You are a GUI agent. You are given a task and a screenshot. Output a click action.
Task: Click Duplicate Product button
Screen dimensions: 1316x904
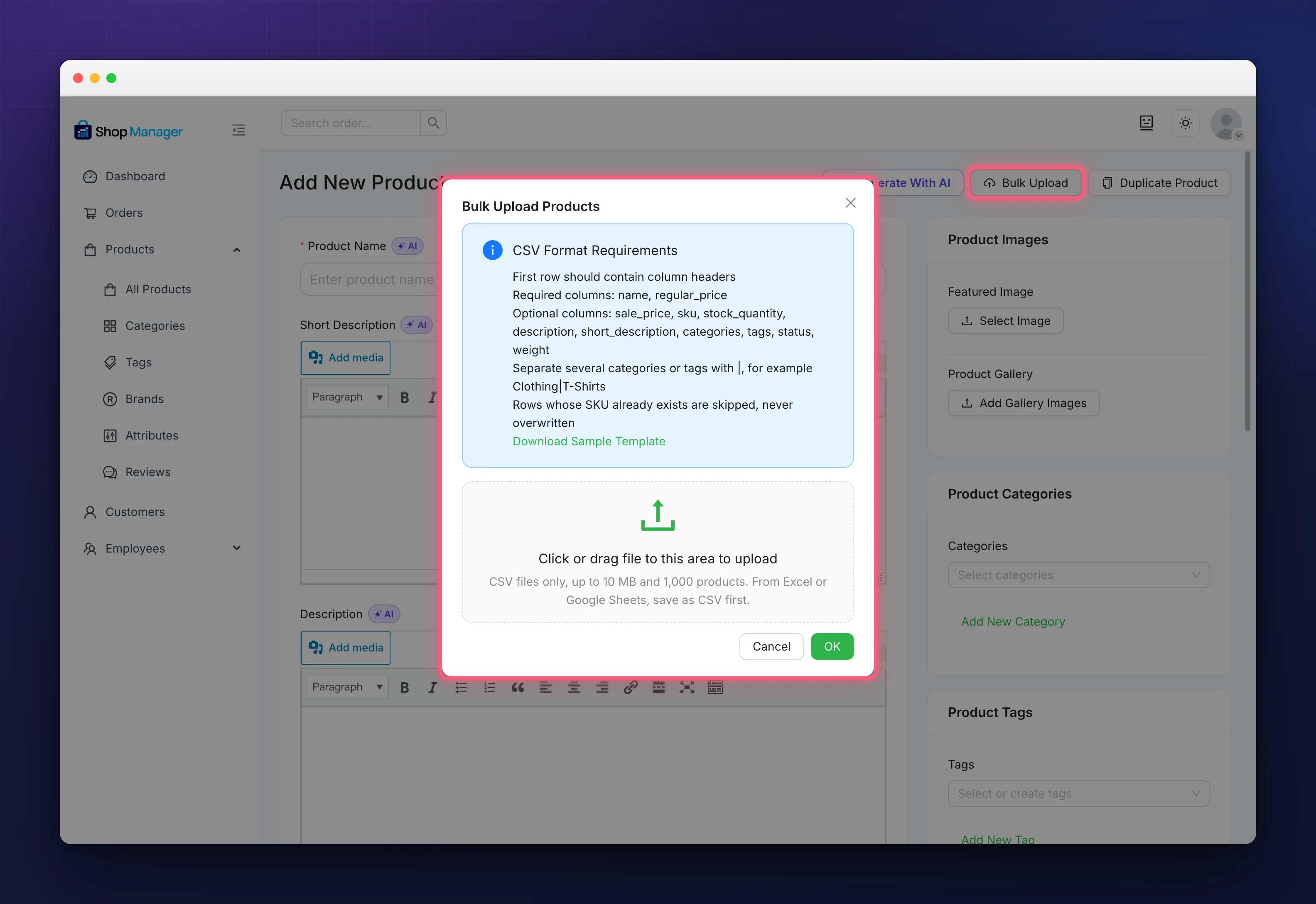[x=1160, y=182]
